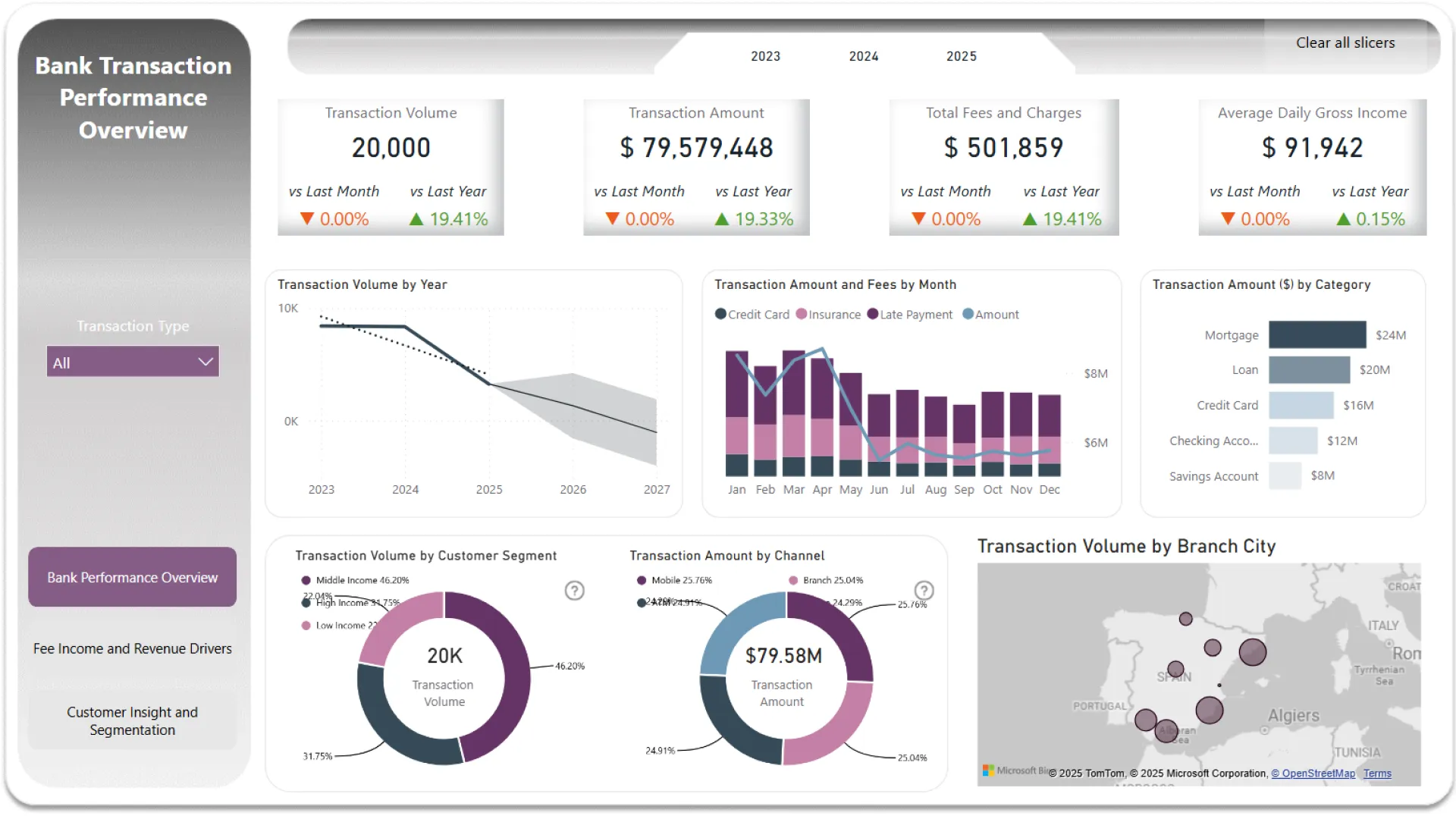The image size is (1456, 819).
Task: Click the 46.20% segment label
Action: [570, 667]
